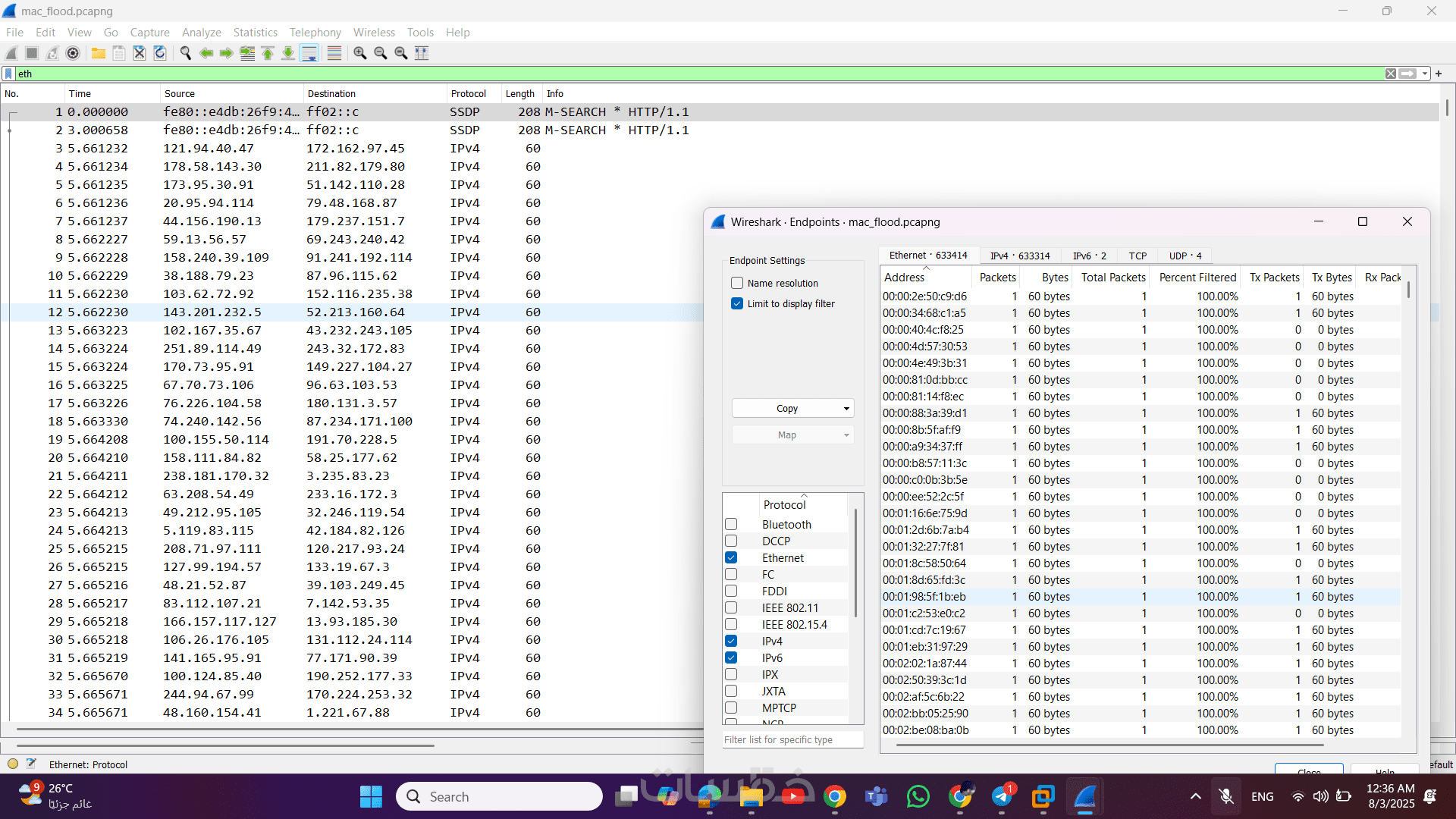The width and height of the screenshot is (1456, 819).
Task: Enable the Name resolution checkbox
Action: point(737,283)
